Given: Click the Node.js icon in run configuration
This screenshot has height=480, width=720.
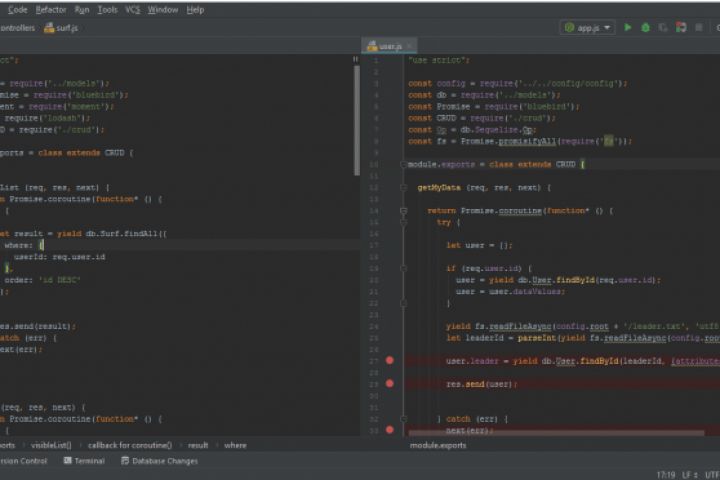Looking at the screenshot, I should (569, 28).
